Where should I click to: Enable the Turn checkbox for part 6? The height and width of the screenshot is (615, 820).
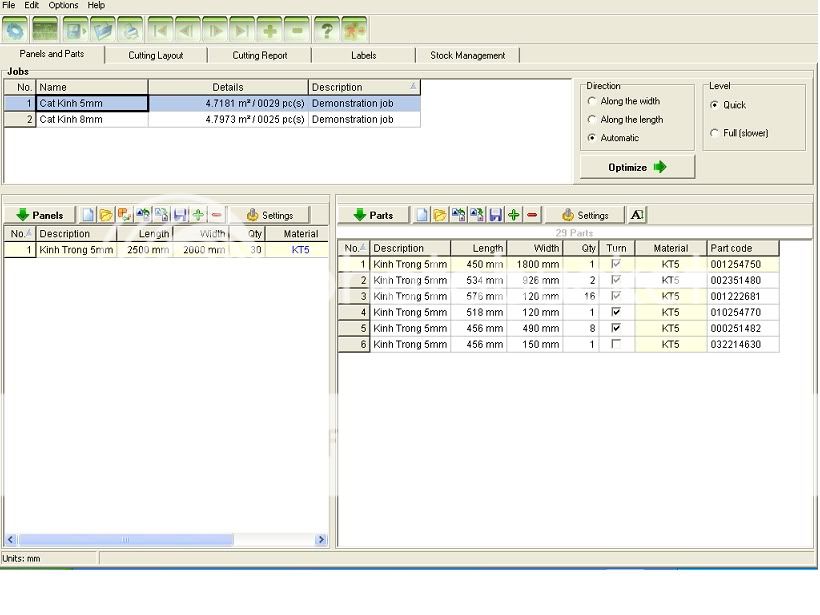616,344
